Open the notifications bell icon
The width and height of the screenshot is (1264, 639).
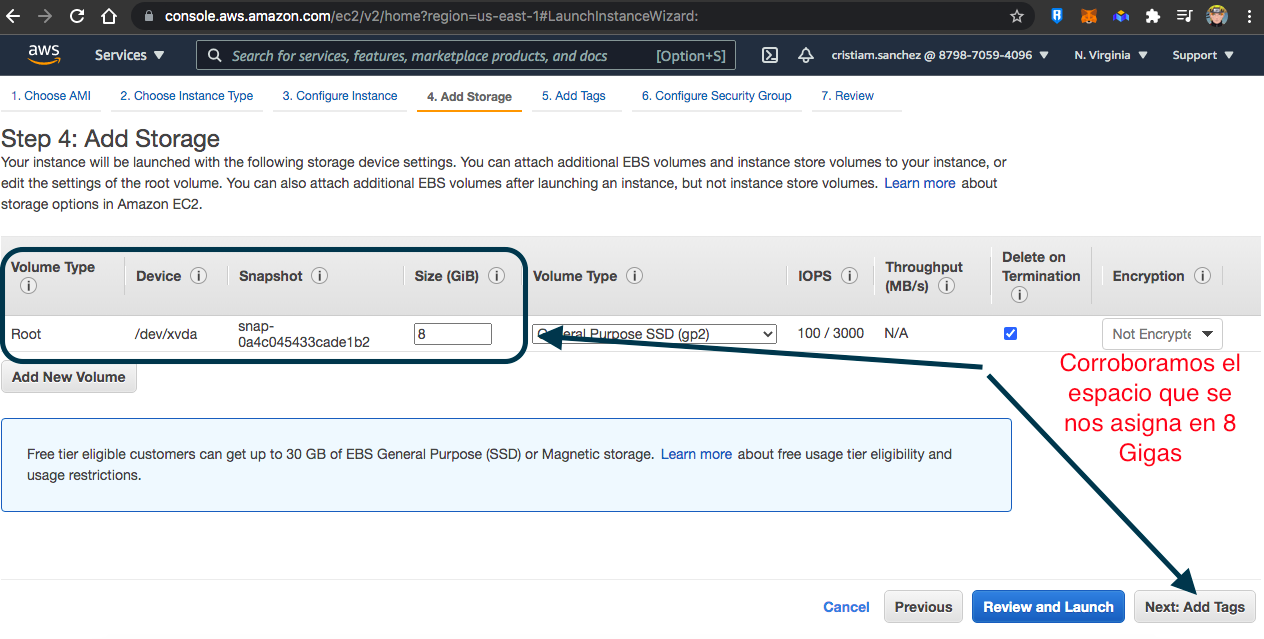point(805,56)
